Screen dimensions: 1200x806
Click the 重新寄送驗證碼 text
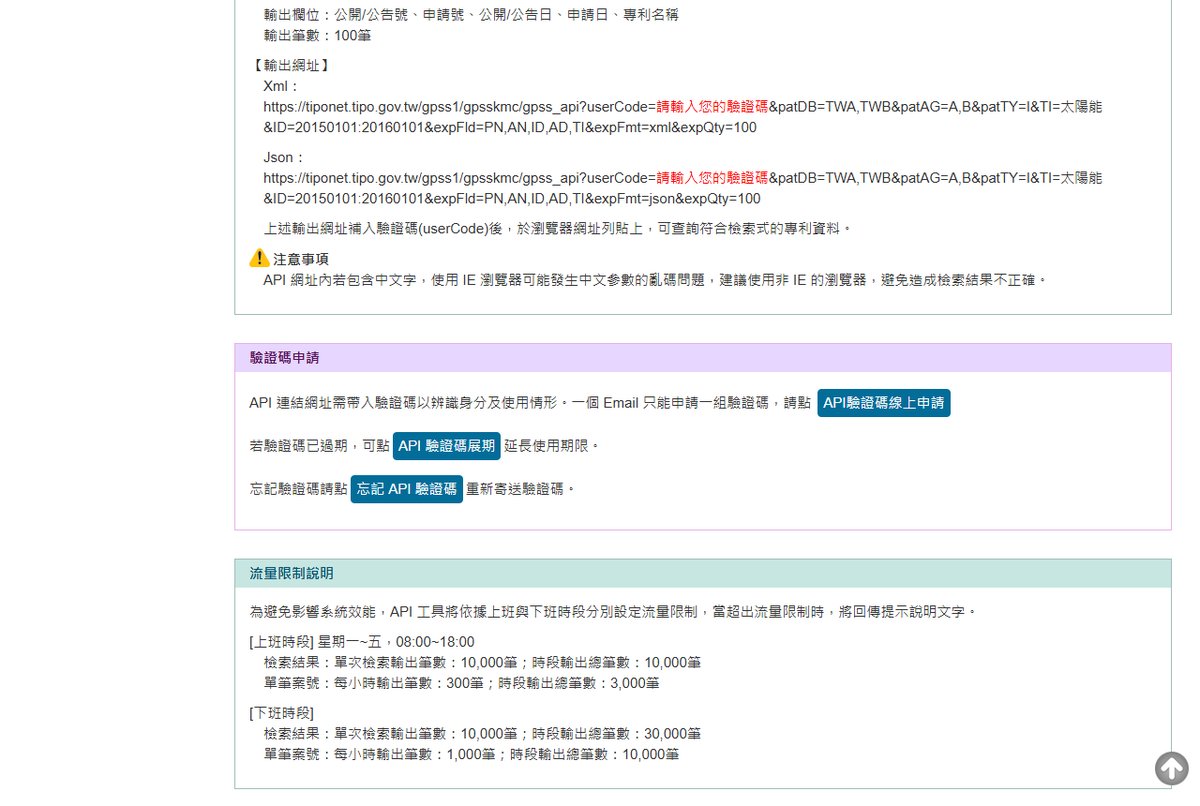click(x=521, y=489)
